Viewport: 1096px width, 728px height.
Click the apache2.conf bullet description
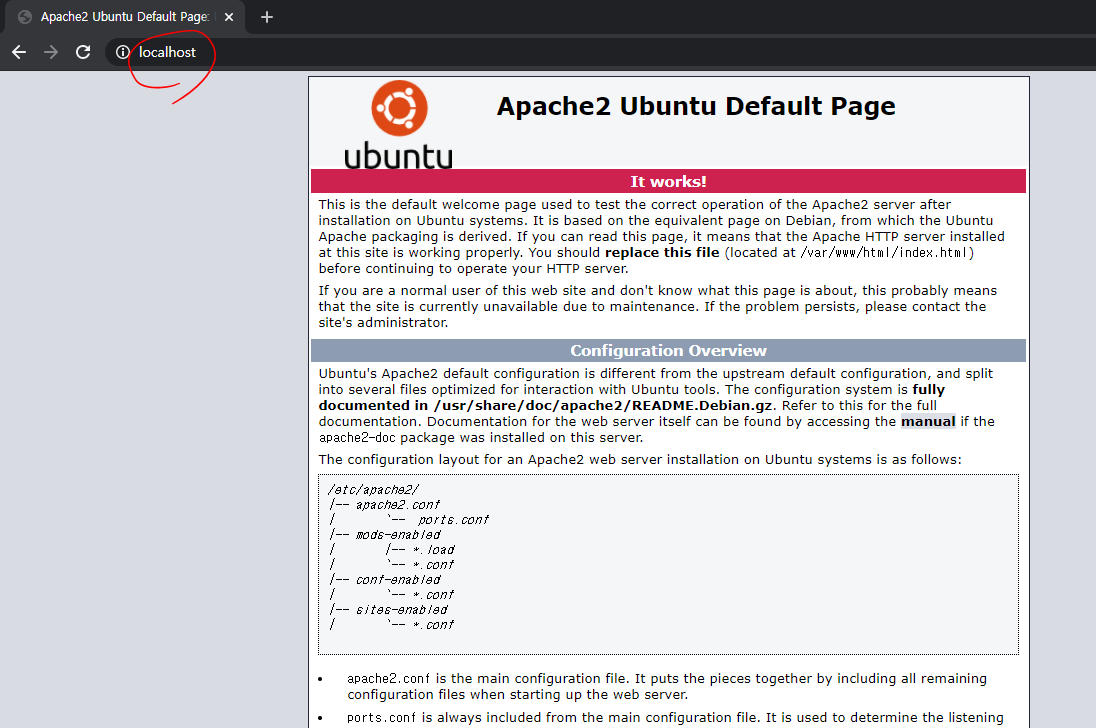[x=667, y=686]
